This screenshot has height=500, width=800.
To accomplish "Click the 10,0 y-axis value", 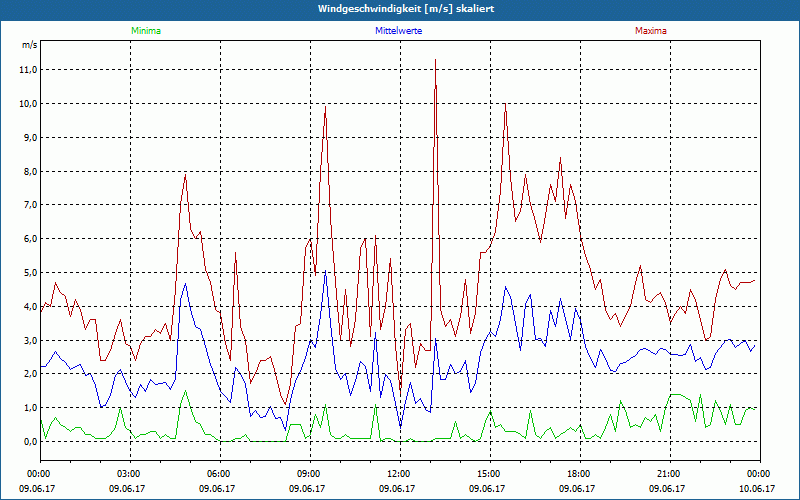I will 29,104.
